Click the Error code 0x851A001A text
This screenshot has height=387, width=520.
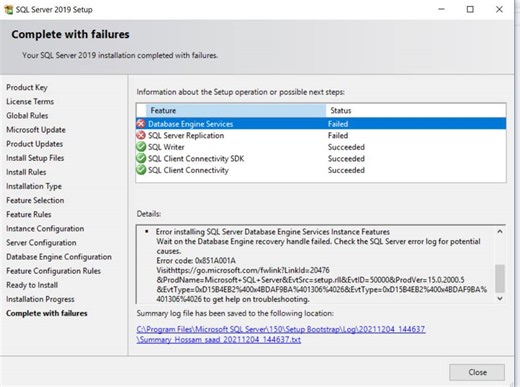tap(196, 260)
